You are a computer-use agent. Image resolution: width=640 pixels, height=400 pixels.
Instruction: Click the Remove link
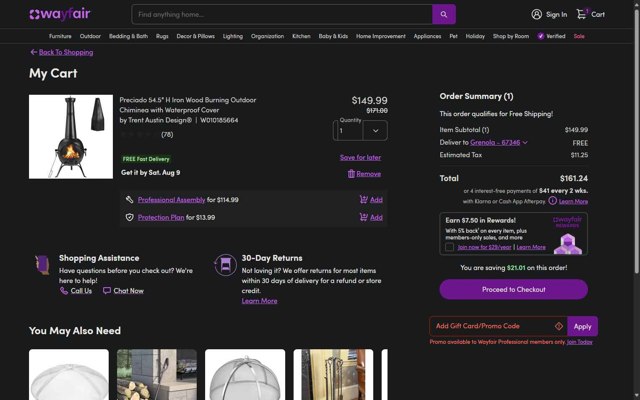(x=369, y=174)
